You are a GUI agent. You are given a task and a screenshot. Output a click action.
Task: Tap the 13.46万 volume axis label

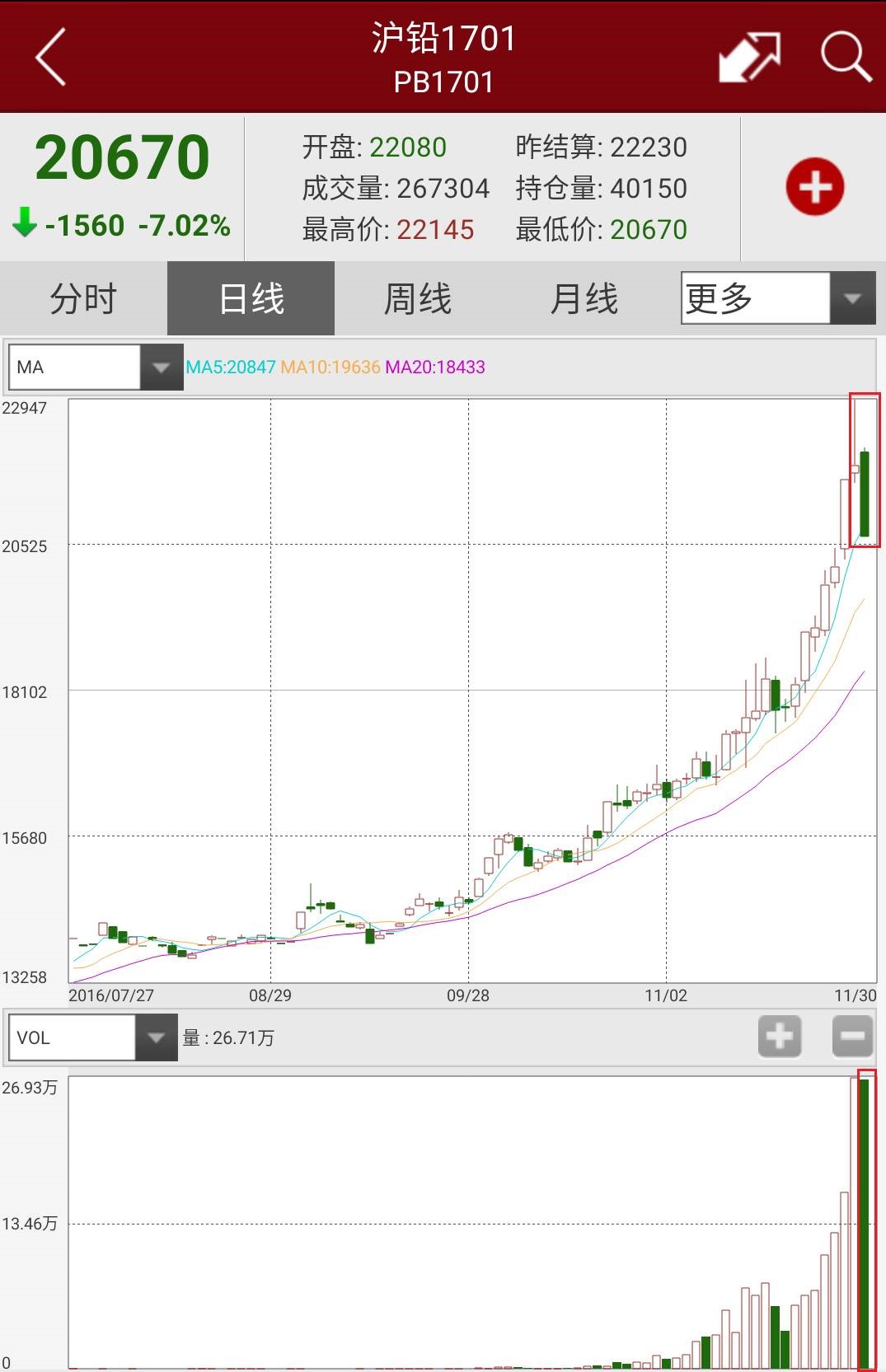pyautogui.click(x=30, y=1224)
